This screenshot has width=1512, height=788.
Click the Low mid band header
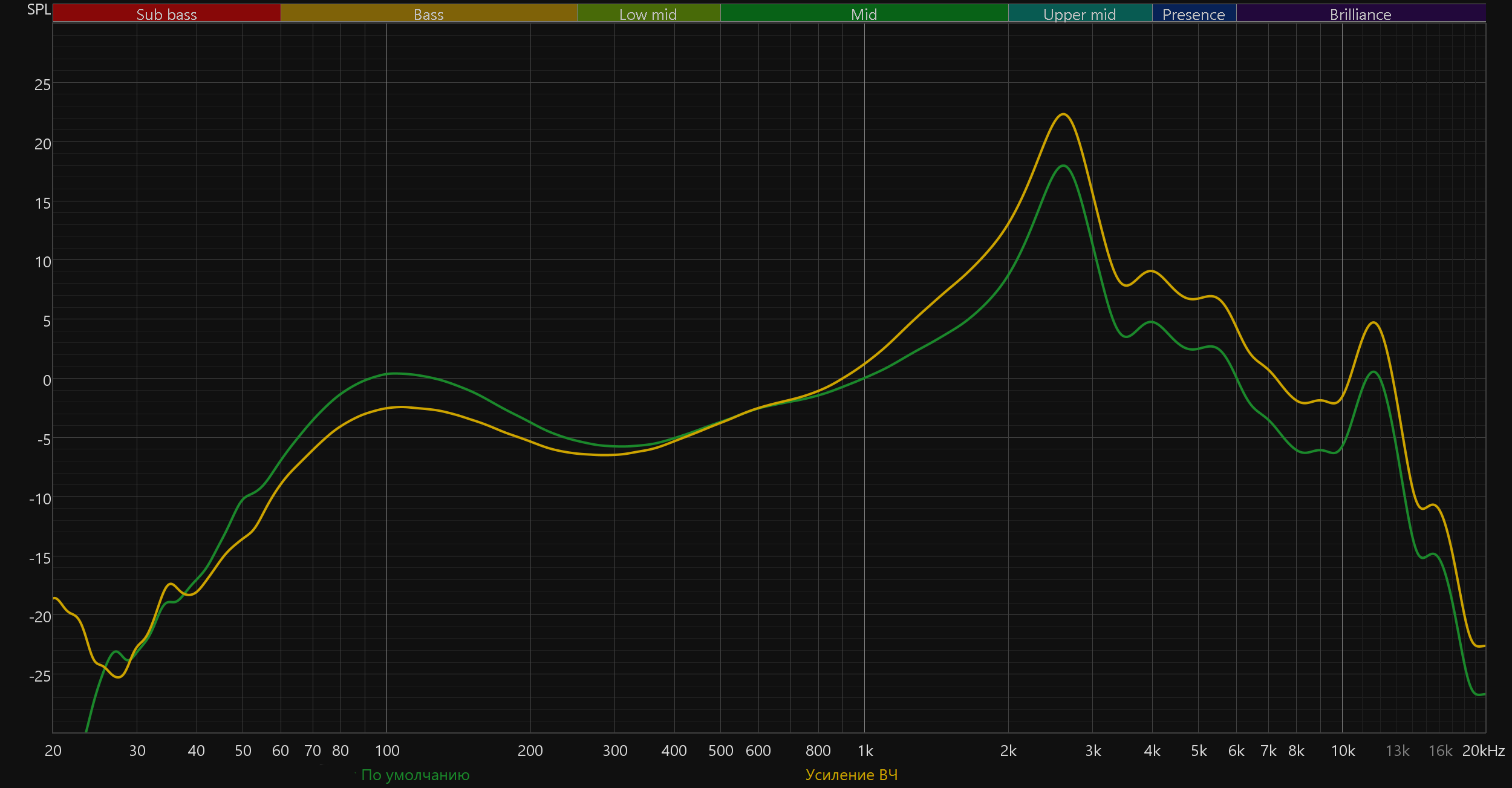648,14
